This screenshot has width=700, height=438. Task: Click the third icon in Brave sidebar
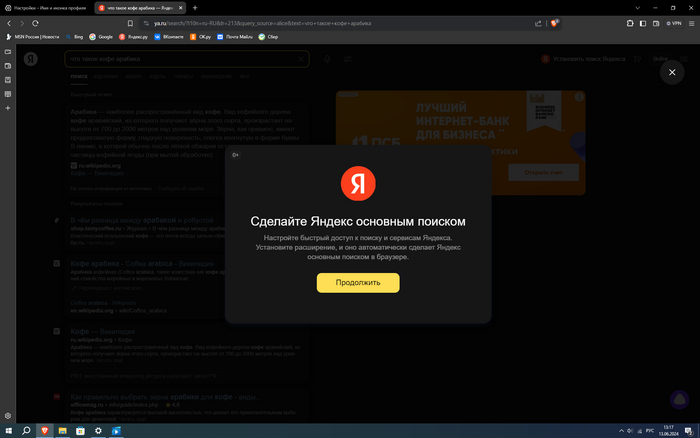(8, 80)
